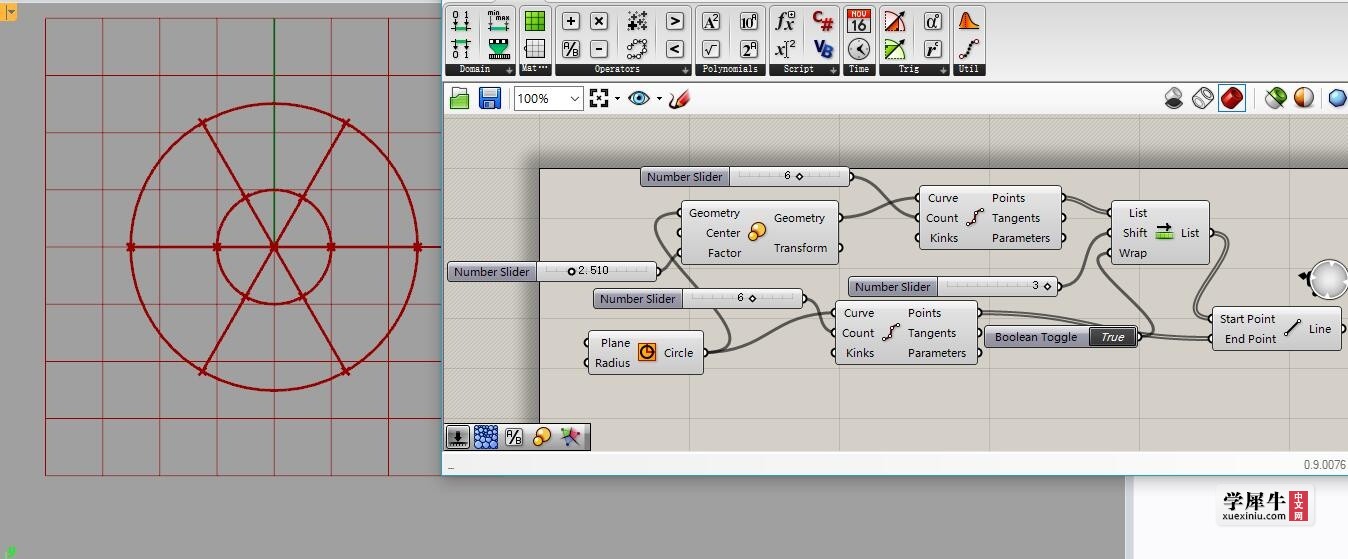The height and width of the screenshot is (559, 1348).
Task: Select the VB script component
Action: point(823,48)
